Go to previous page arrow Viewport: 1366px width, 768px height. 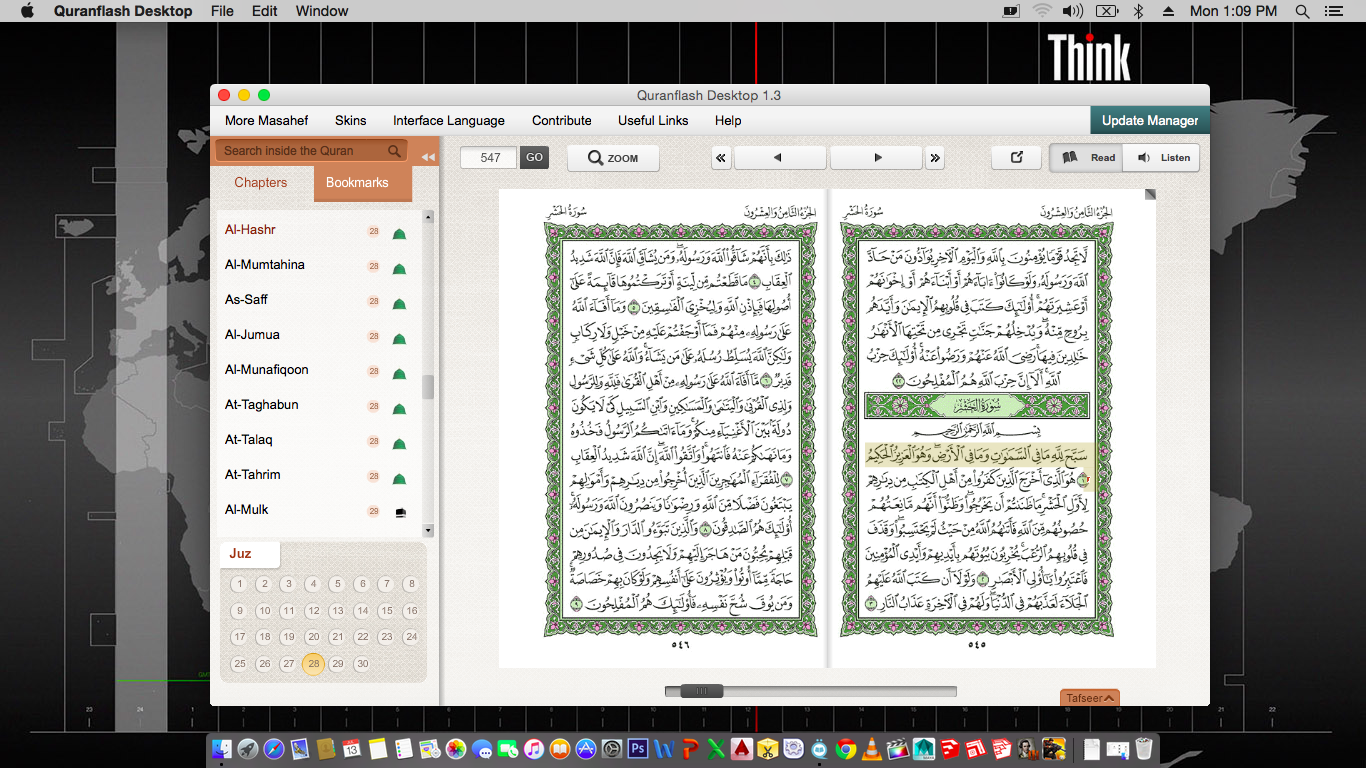pyautogui.click(x=779, y=158)
